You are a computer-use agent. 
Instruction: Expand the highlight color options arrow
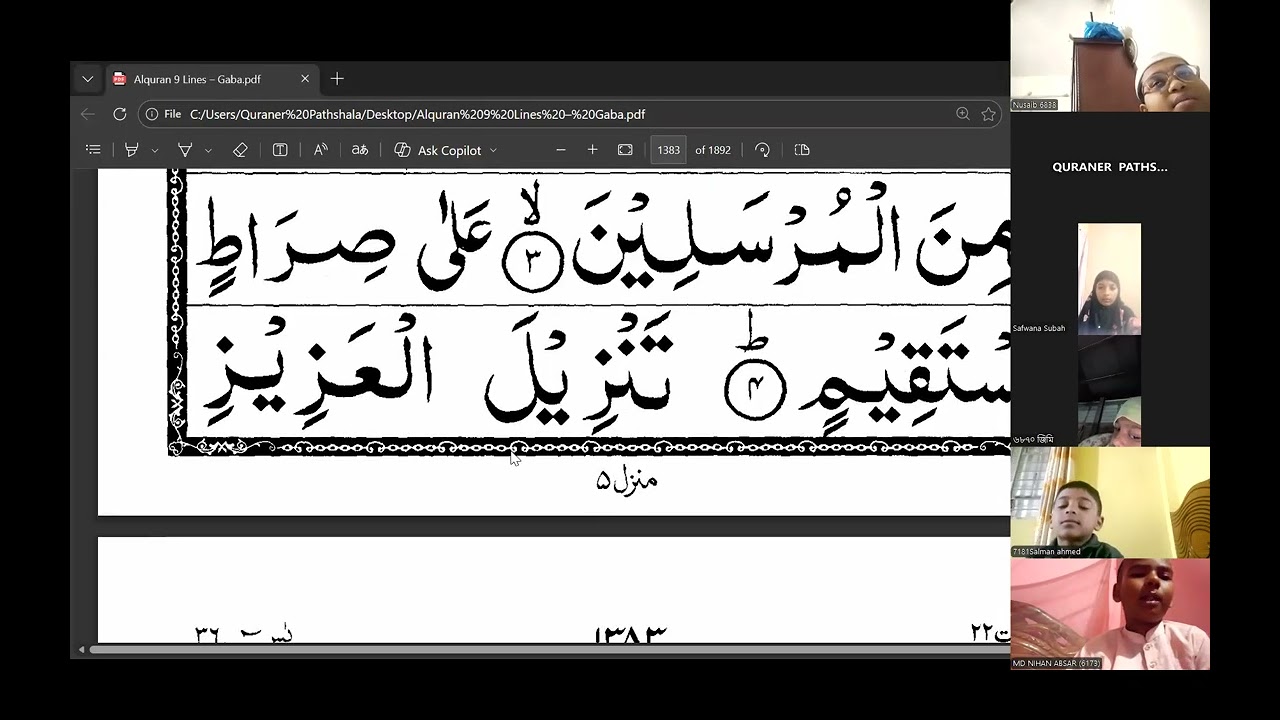[x=155, y=150]
